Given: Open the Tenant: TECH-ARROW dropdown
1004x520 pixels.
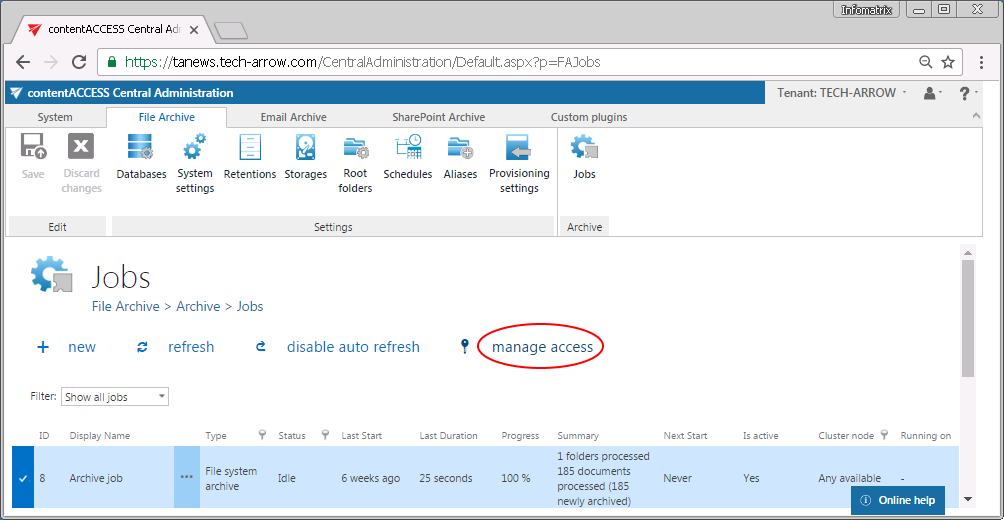Looking at the screenshot, I should [x=842, y=93].
